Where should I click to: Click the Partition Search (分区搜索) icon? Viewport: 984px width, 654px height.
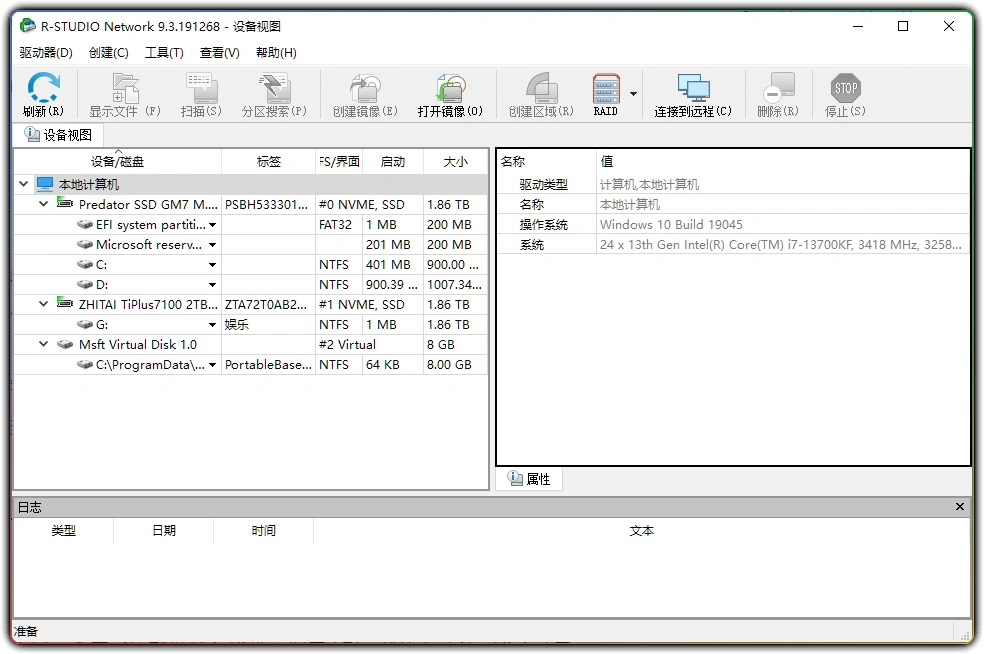pyautogui.click(x=274, y=88)
